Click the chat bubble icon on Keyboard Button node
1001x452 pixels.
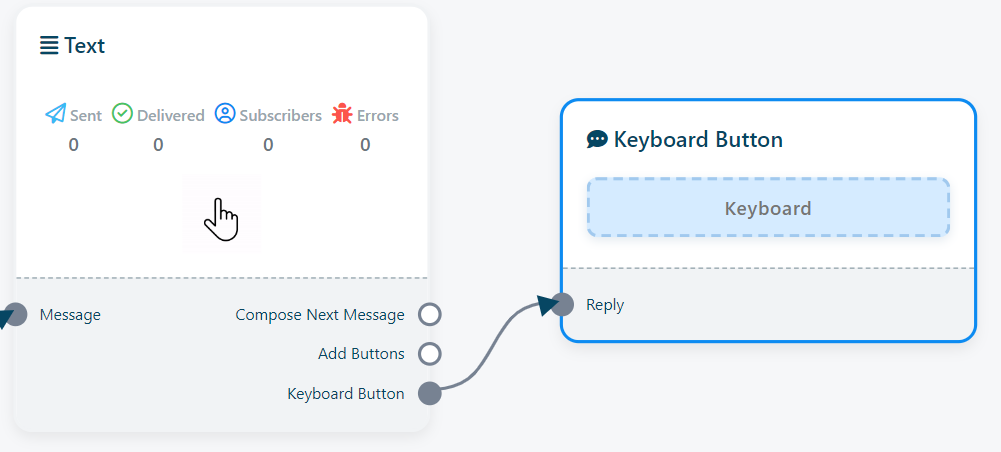click(x=597, y=139)
